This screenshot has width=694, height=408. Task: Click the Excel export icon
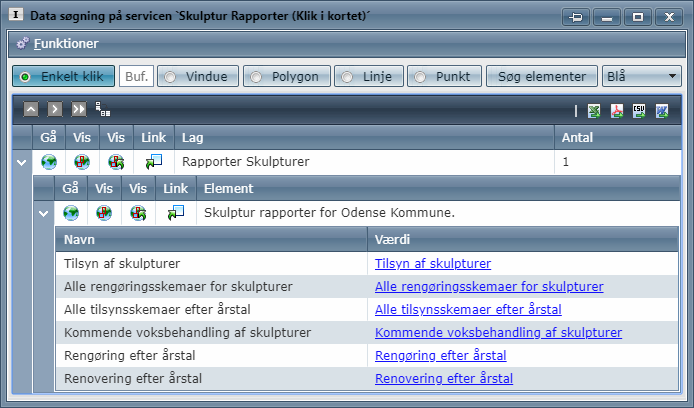point(594,111)
